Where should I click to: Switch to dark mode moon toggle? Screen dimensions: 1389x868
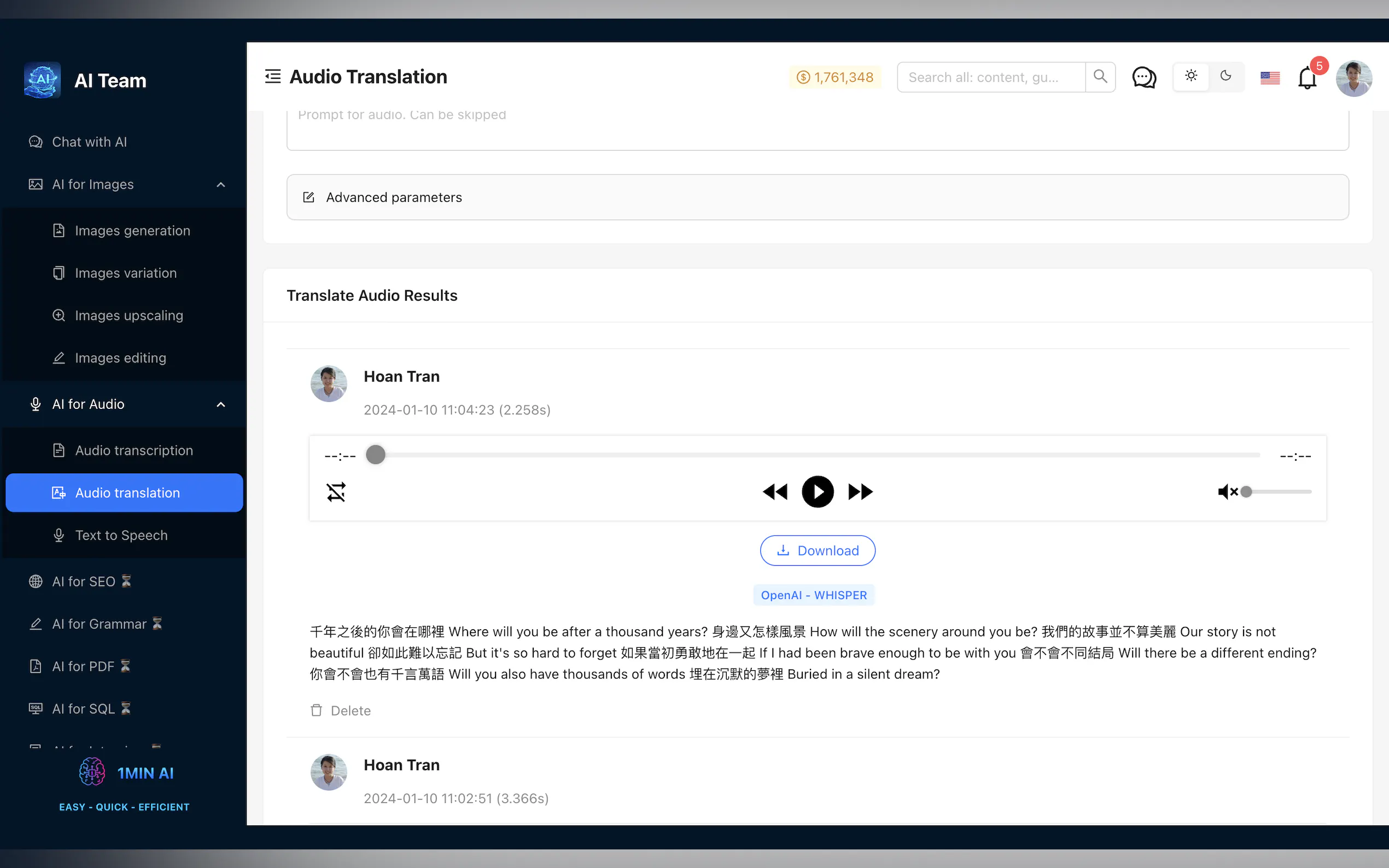1225,77
